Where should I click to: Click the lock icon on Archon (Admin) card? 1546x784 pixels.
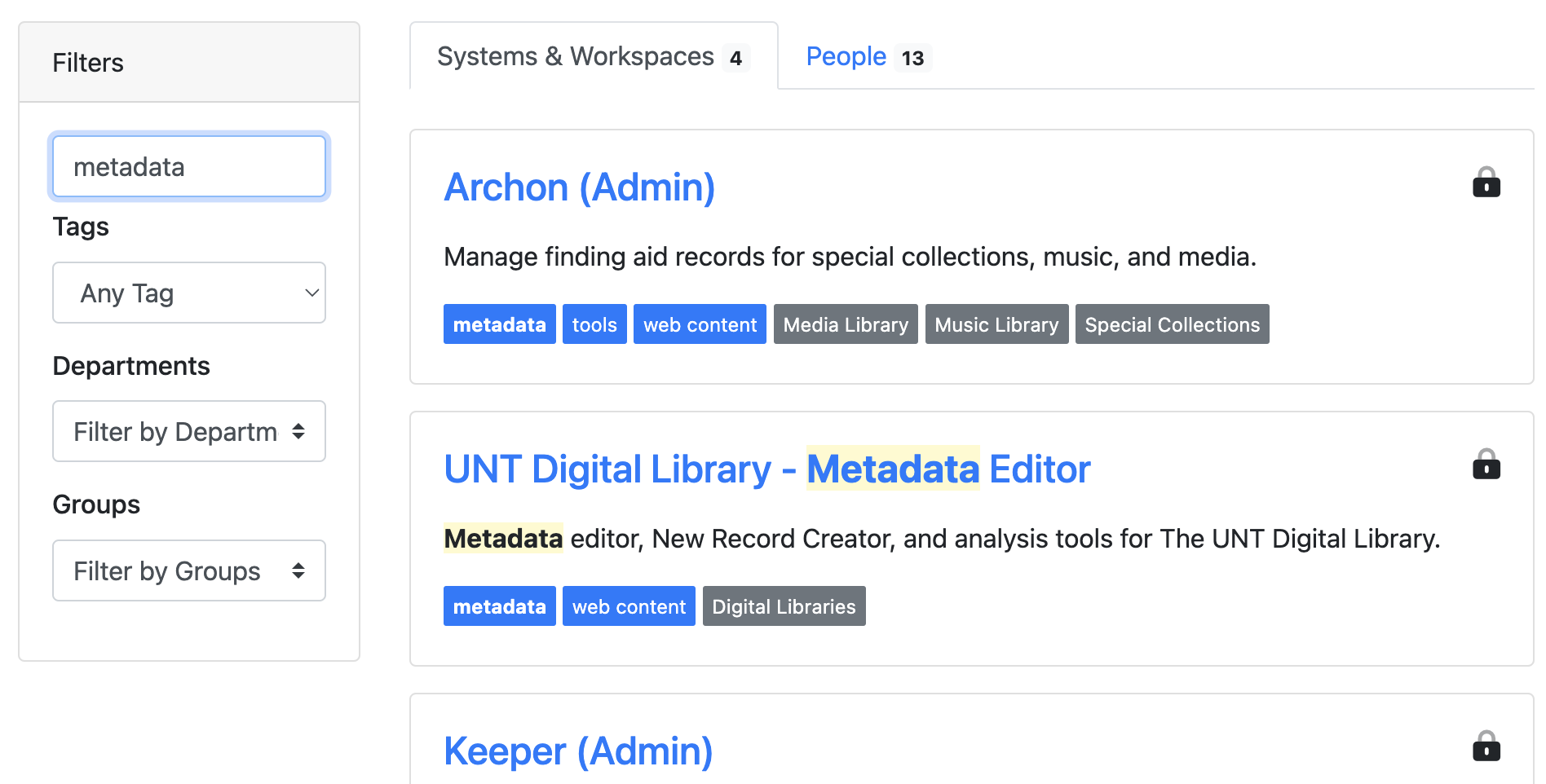pyautogui.click(x=1486, y=182)
